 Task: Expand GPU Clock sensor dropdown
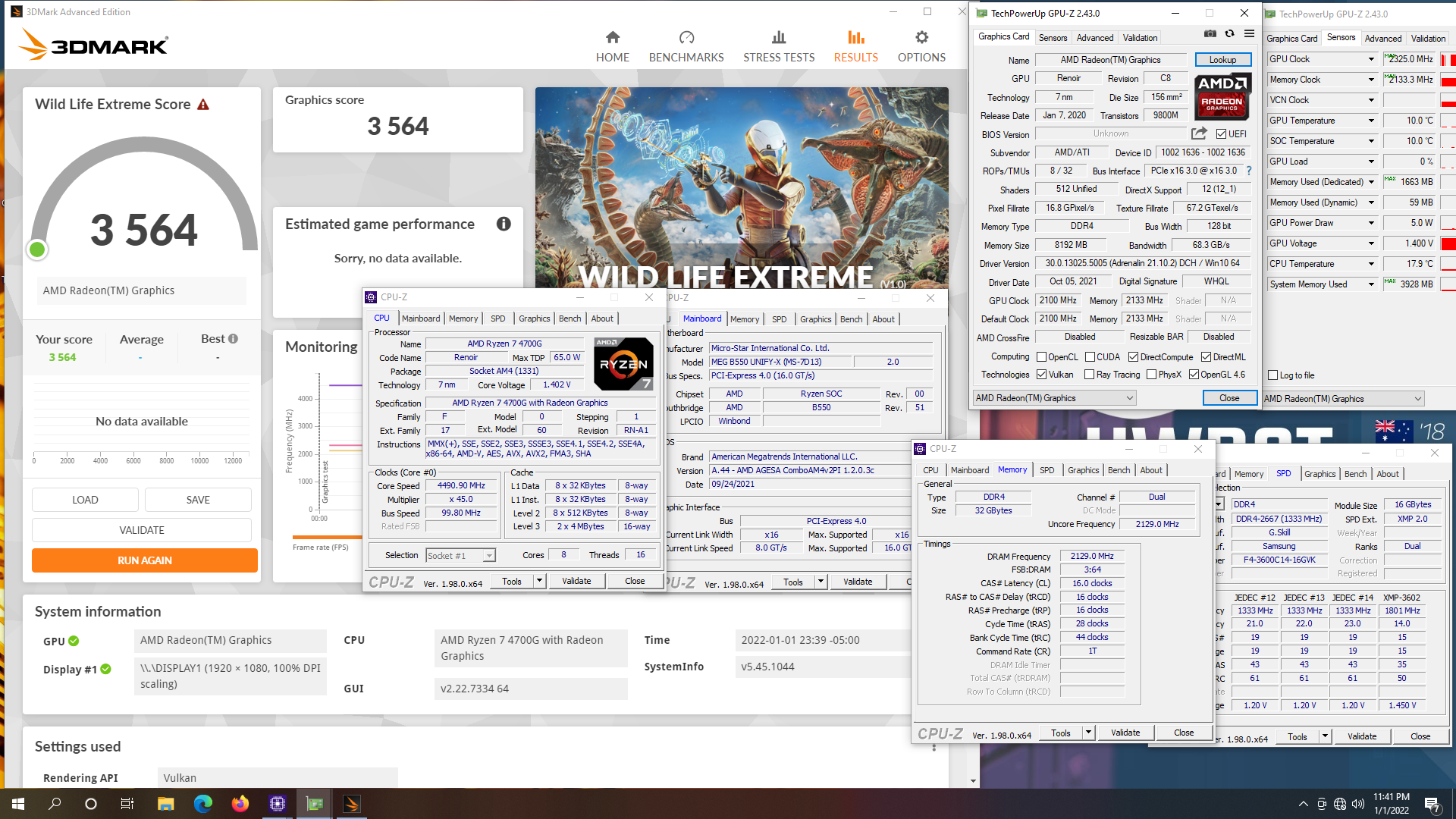1371,59
